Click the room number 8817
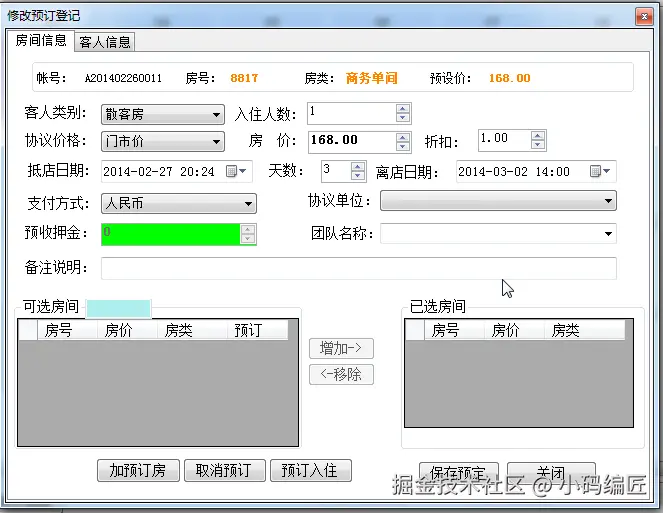 click(244, 78)
